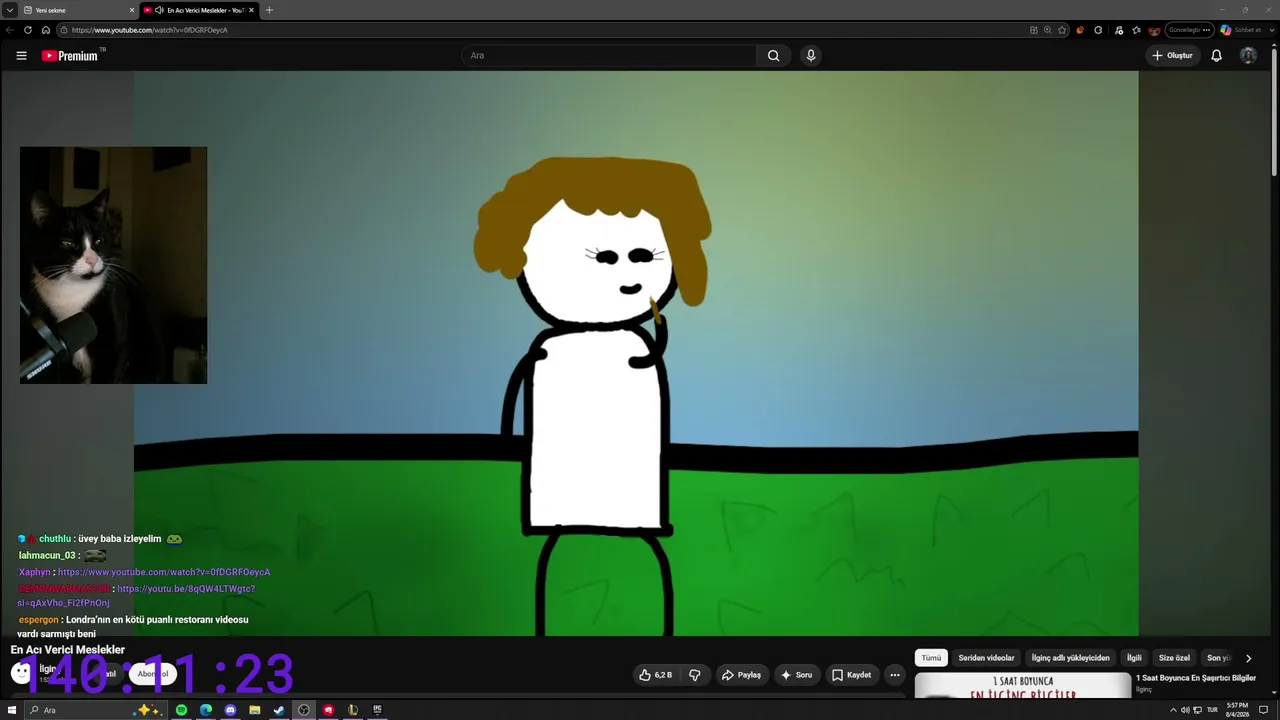Image resolution: width=1280 pixels, height=720 pixels.
Task: Like the video with thumbs up
Action: (x=656, y=675)
